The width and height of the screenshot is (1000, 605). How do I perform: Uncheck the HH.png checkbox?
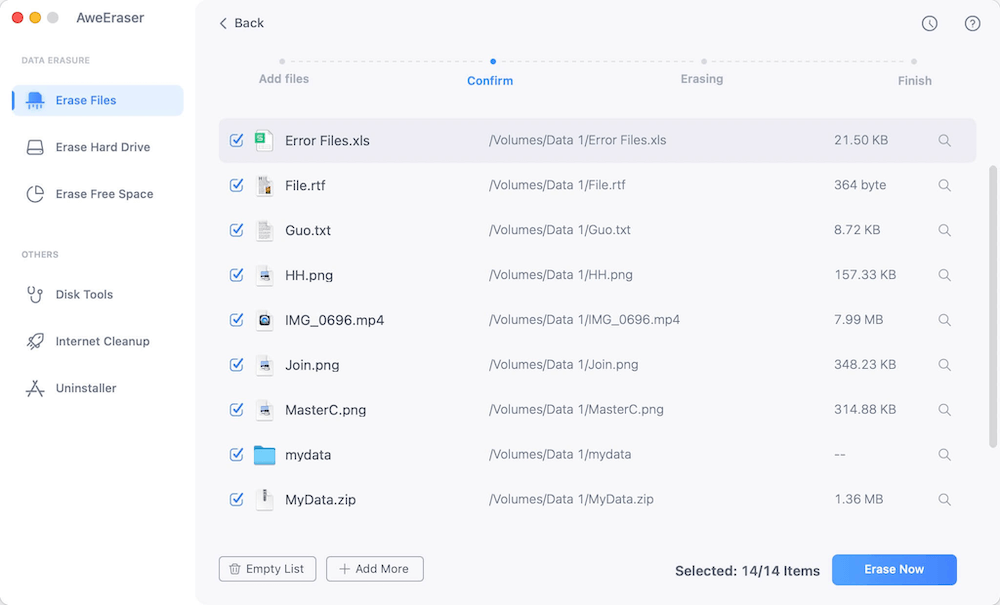[x=236, y=275]
